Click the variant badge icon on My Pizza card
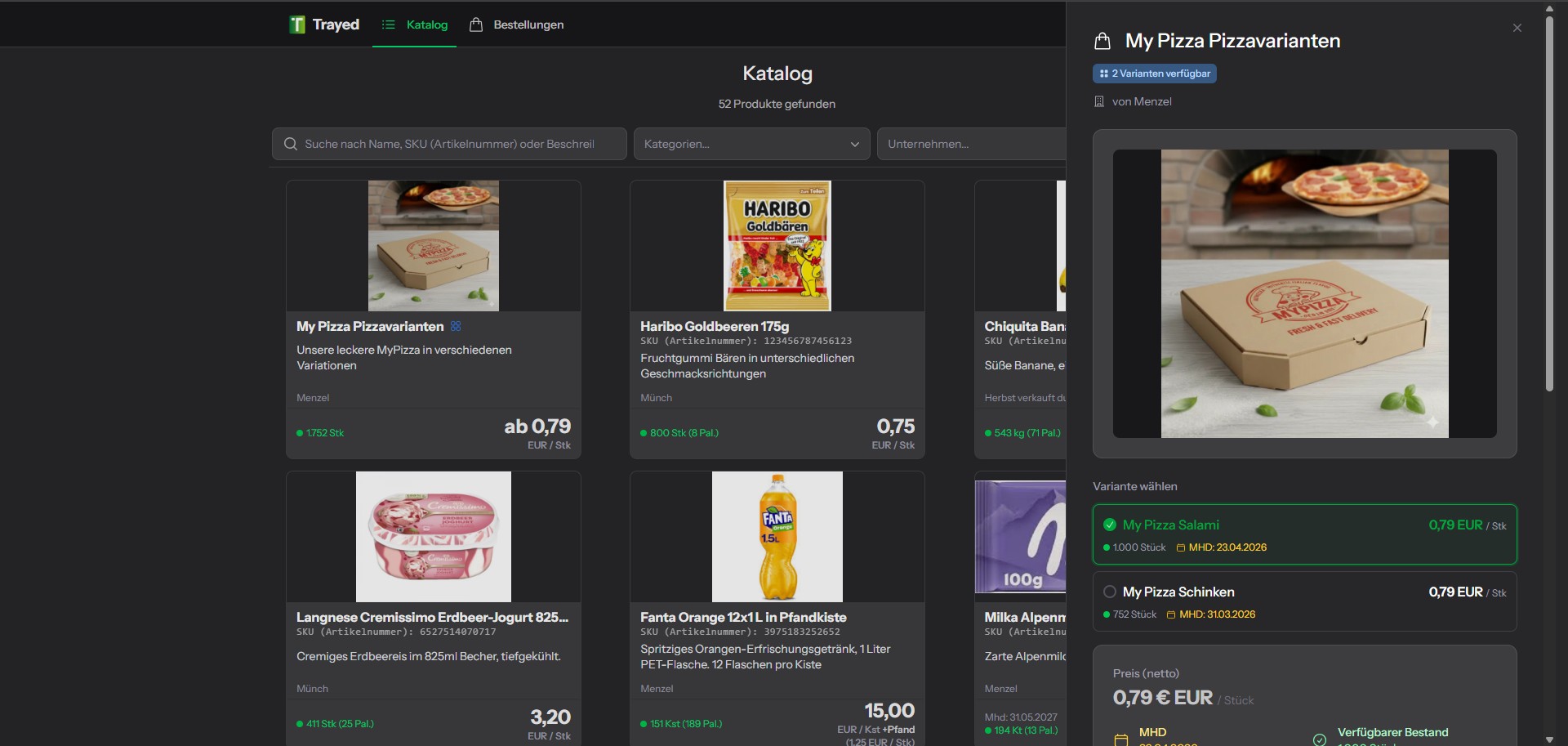The image size is (1568, 746). coord(455,326)
